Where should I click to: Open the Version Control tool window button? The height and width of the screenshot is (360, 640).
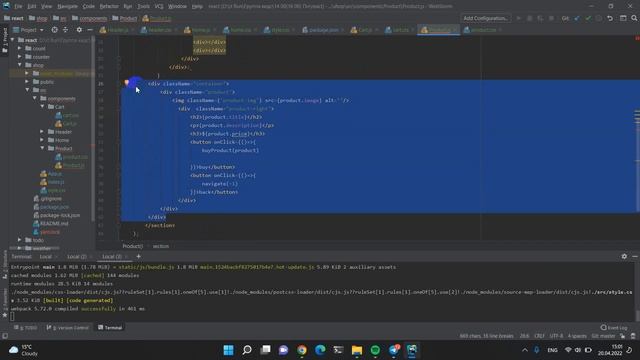(x=68, y=327)
